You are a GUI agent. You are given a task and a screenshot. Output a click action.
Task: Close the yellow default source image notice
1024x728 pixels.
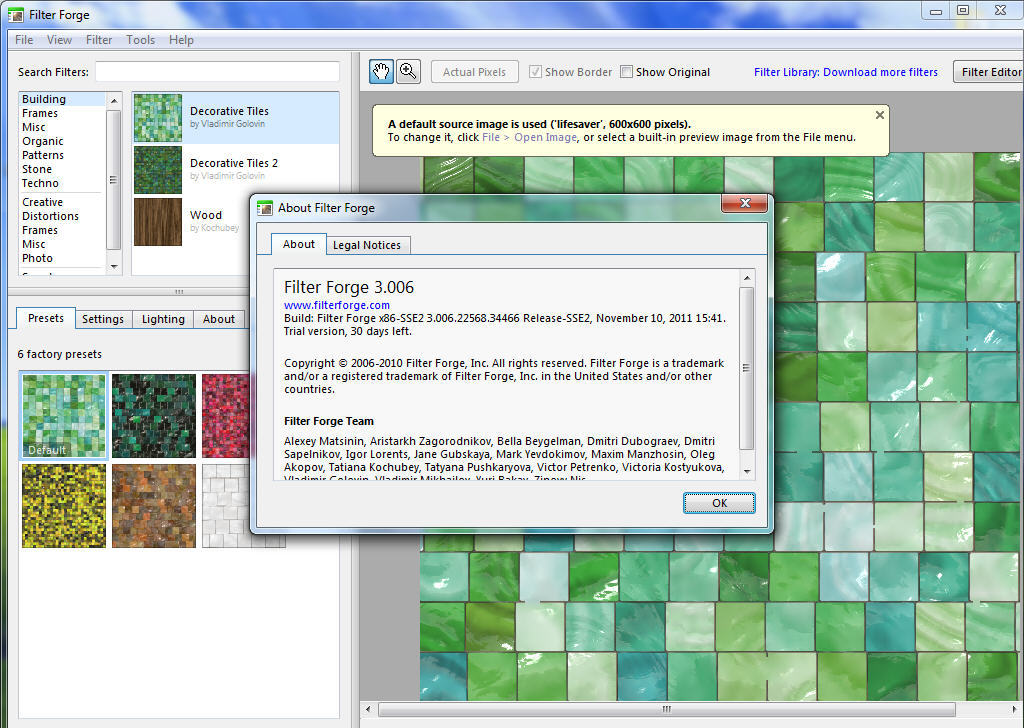(x=879, y=115)
